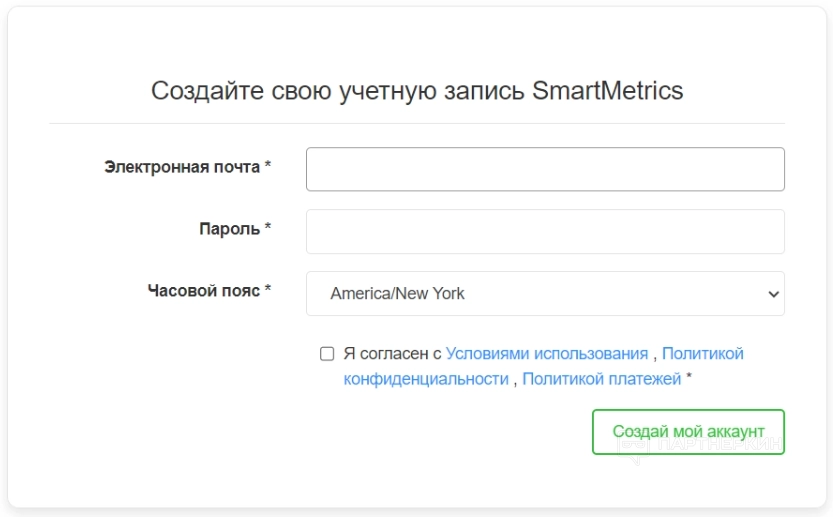Open the Условиями использования link
Screen dimensions: 833x517
547,353
